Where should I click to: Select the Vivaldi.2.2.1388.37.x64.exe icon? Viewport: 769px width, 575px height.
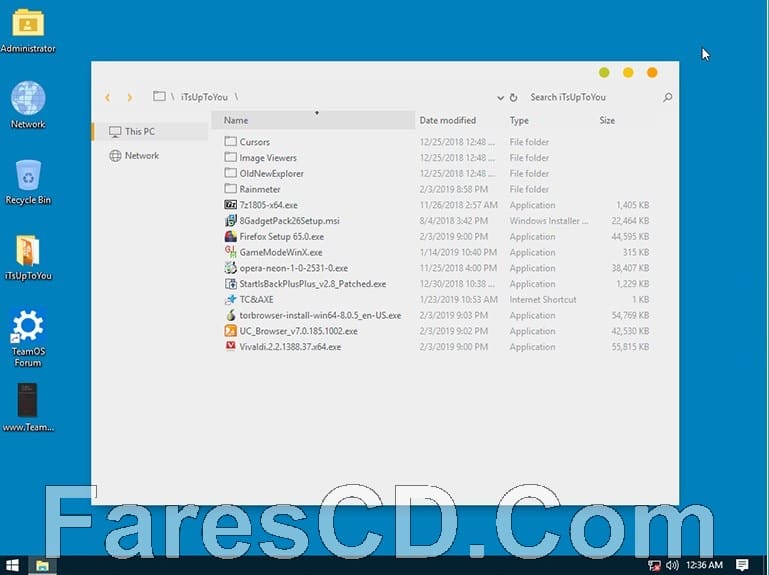(231, 346)
